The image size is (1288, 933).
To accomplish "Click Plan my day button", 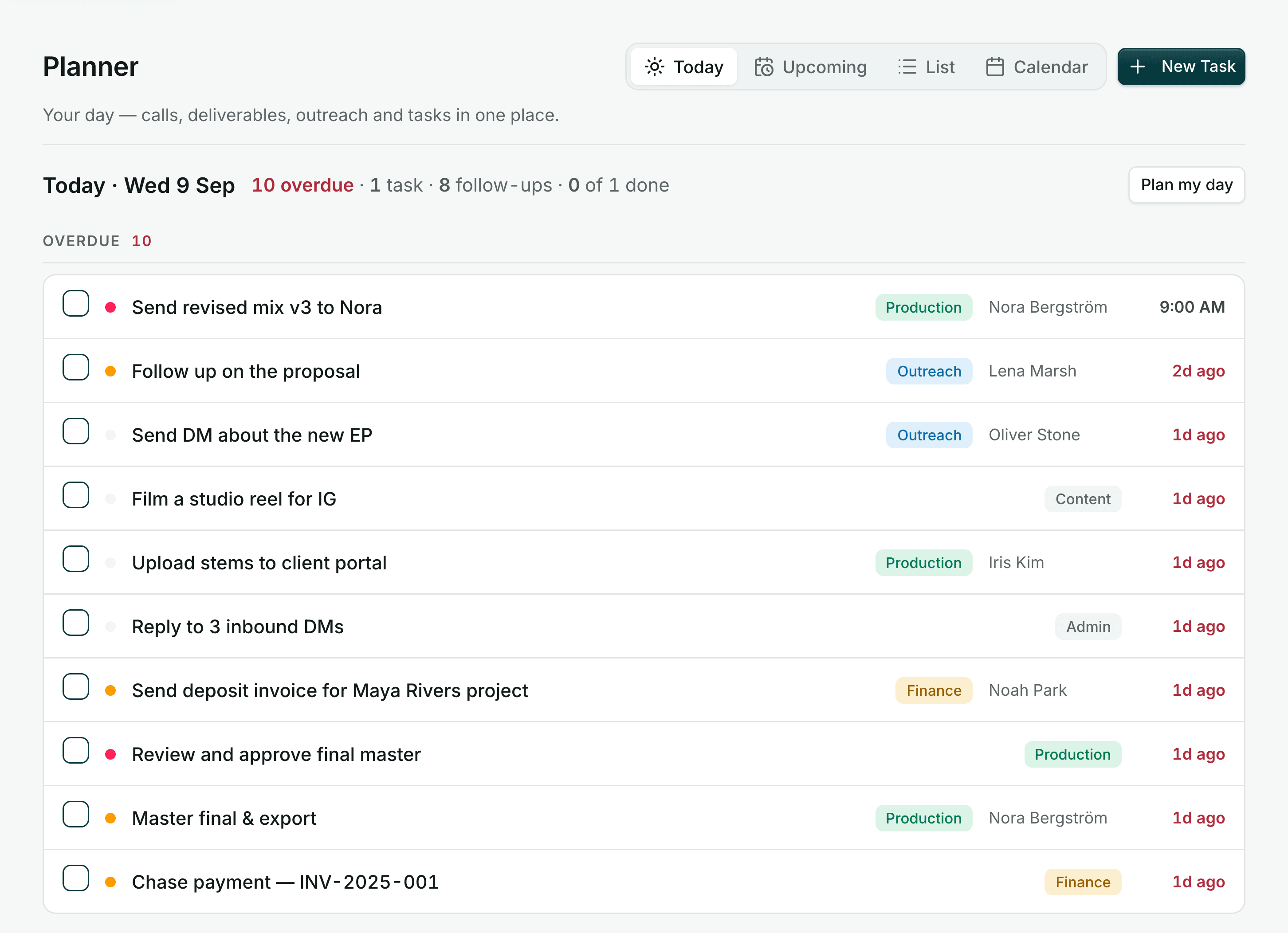I will click(x=1187, y=185).
